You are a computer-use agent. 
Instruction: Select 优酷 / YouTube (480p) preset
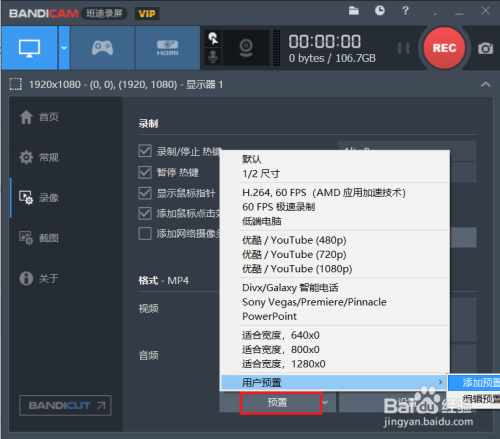(335, 240)
